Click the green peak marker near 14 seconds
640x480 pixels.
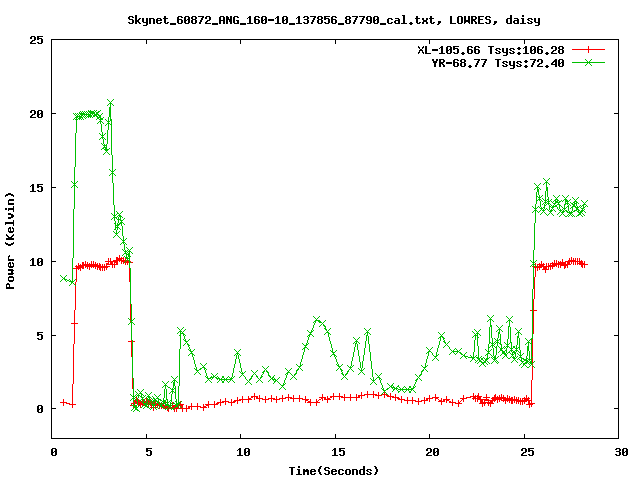pos(317,319)
